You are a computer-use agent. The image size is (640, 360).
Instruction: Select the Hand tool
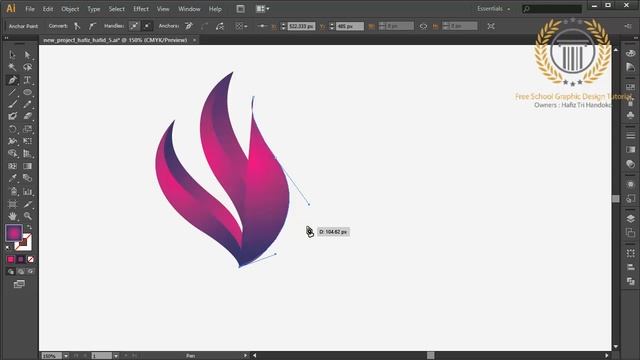(12, 216)
